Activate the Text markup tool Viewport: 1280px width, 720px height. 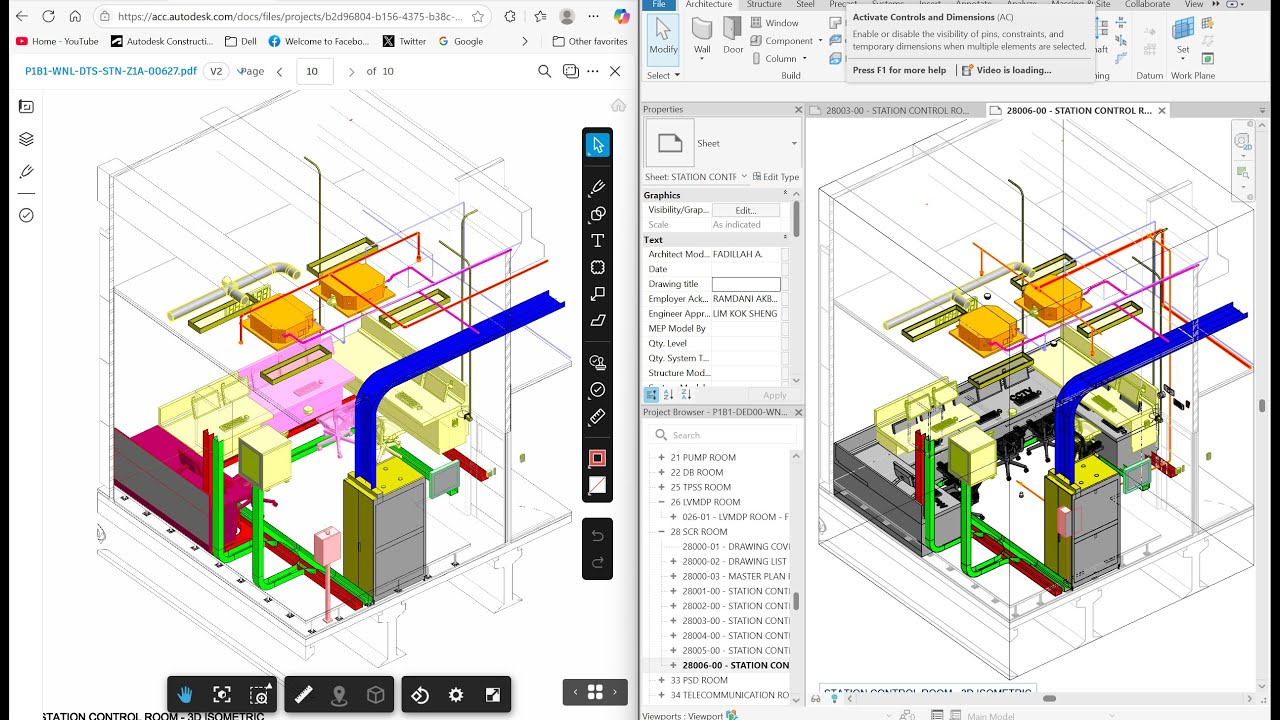[x=598, y=241]
